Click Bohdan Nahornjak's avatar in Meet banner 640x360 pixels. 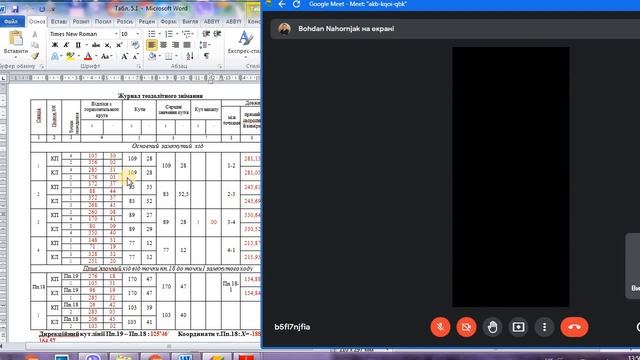(x=284, y=29)
